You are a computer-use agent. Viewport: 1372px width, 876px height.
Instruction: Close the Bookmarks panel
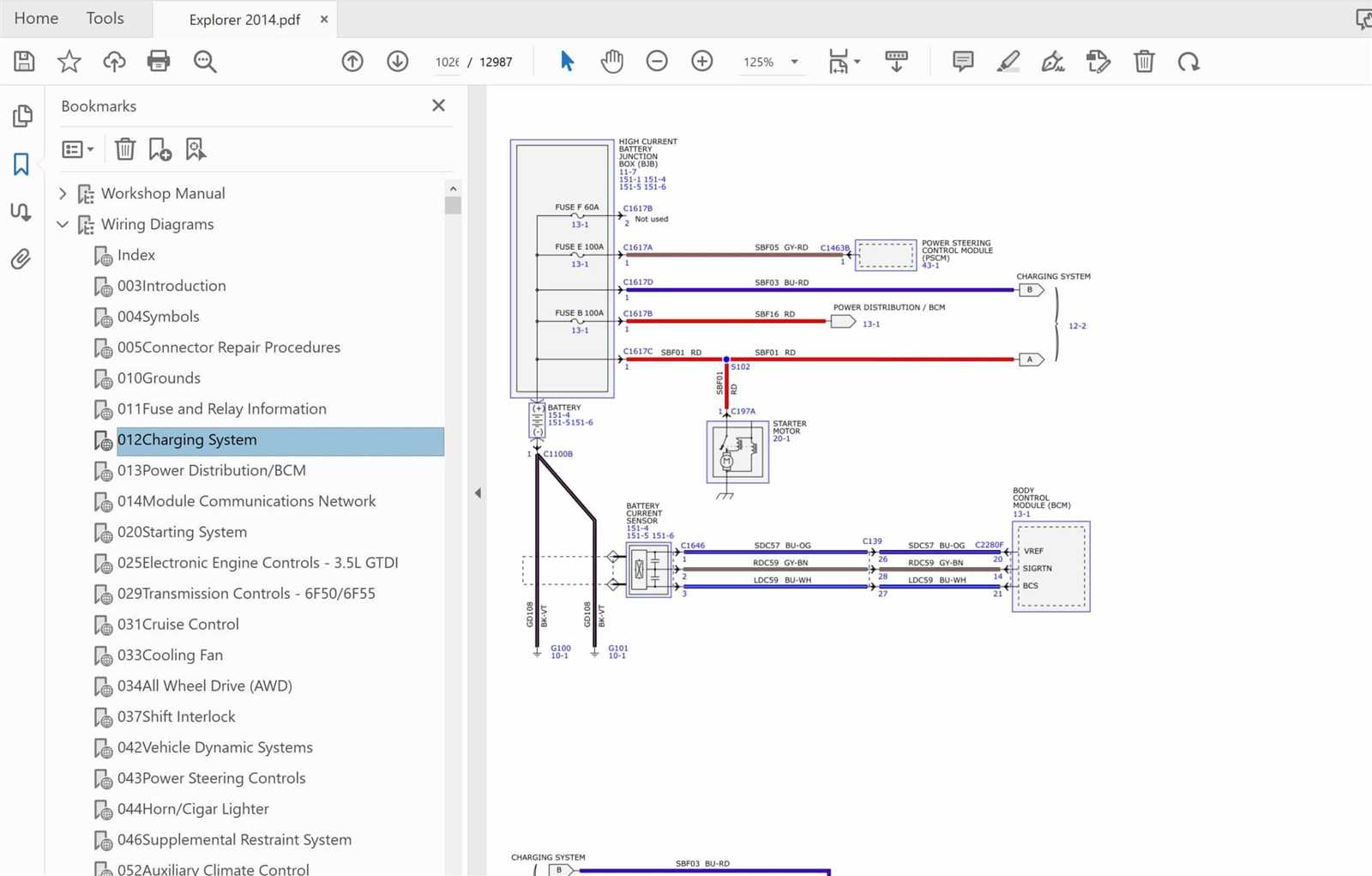pos(438,106)
